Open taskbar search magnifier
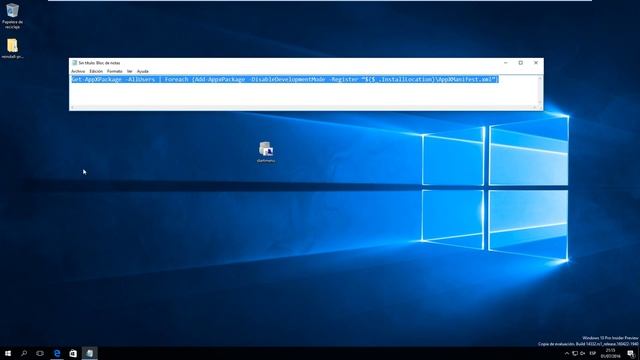640x360 pixels. pyautogui.click(x=24, y=353)
